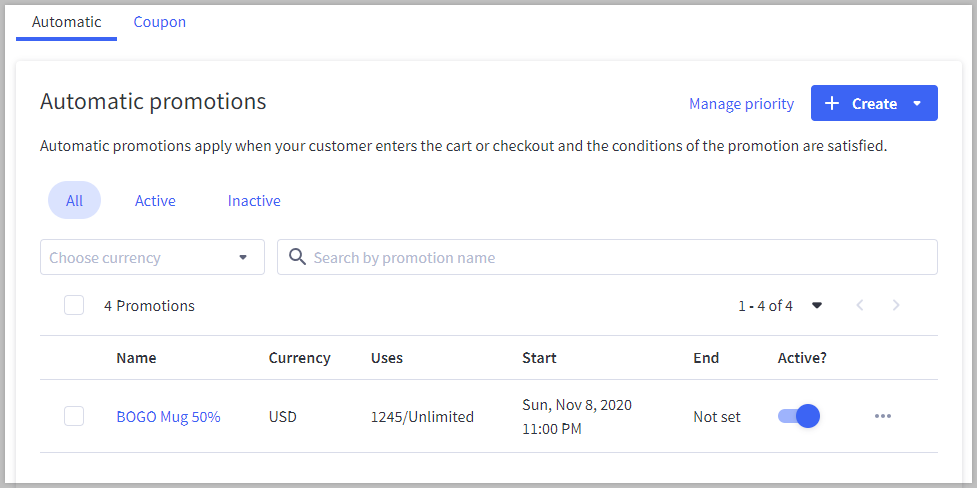977x488 pixels.
Task: Click the search magnifier icon
Action: coord(298,257)
